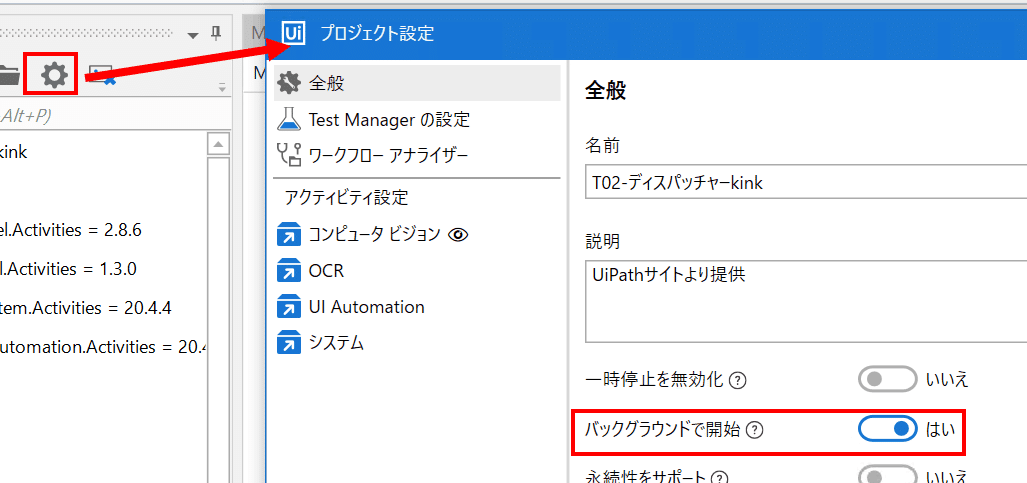Open project settings via gear icon
Viewport: 1027px width, 483px height.
click(x=54, y=75)
